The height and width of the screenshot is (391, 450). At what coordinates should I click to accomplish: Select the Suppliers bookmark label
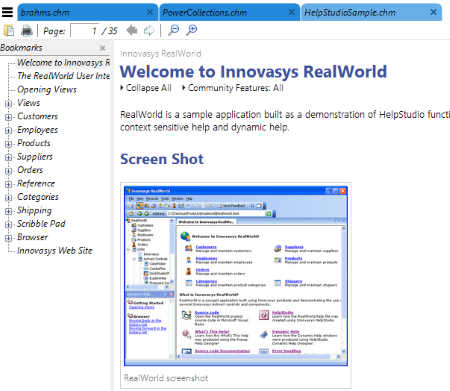tap(35, 157)
